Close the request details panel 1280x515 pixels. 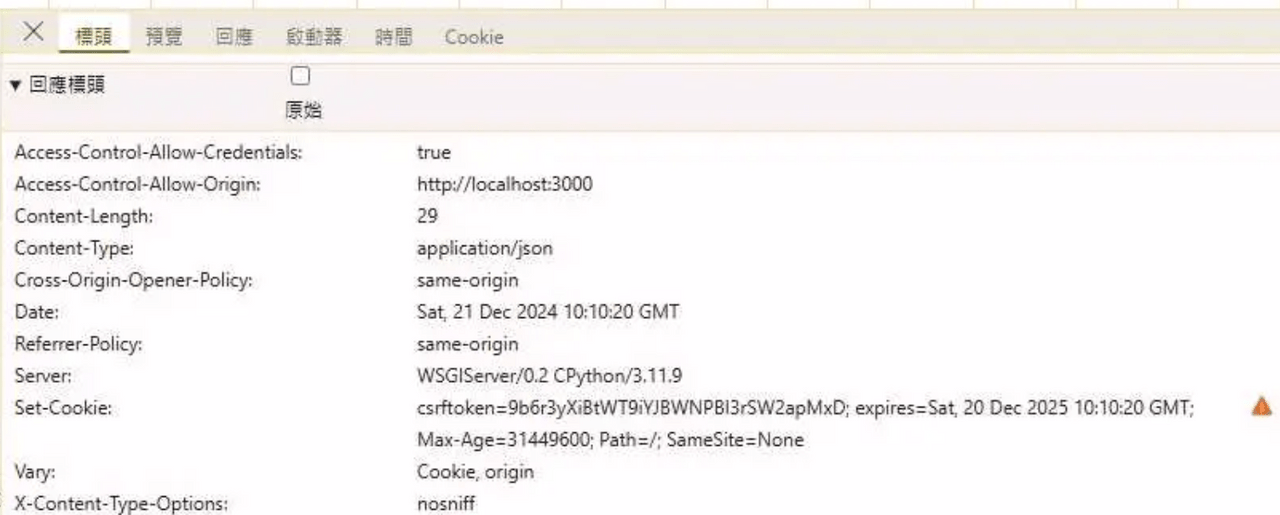pyautogui.click(x=33, y=32)
